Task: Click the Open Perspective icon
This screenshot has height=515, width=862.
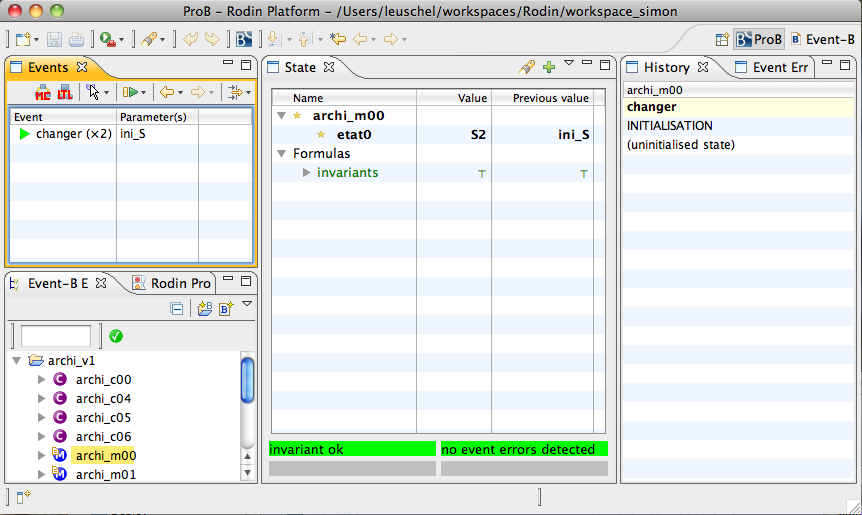Action: tap(722, 39)
